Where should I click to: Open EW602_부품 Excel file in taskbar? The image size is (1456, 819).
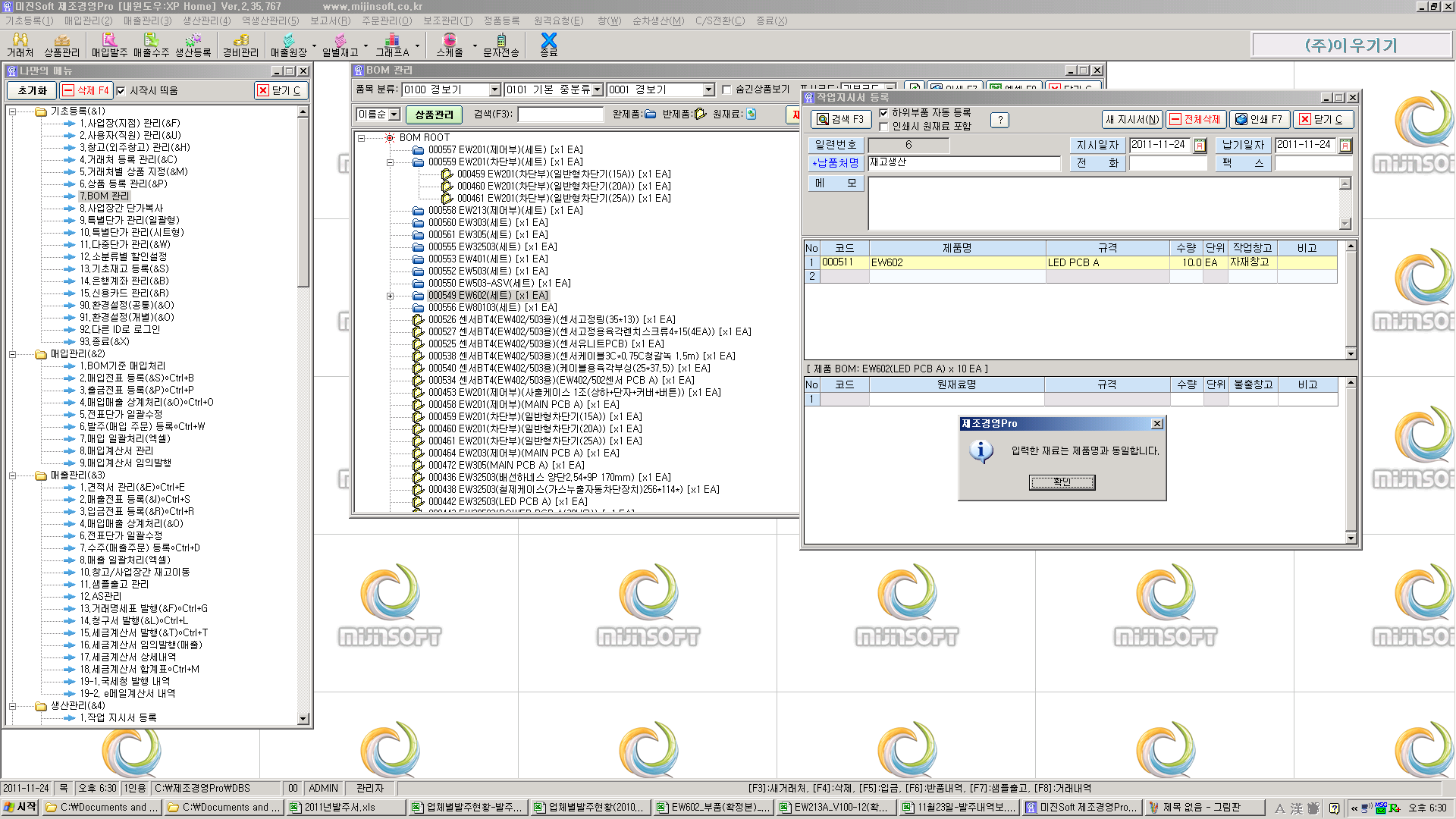pos(713,808)
